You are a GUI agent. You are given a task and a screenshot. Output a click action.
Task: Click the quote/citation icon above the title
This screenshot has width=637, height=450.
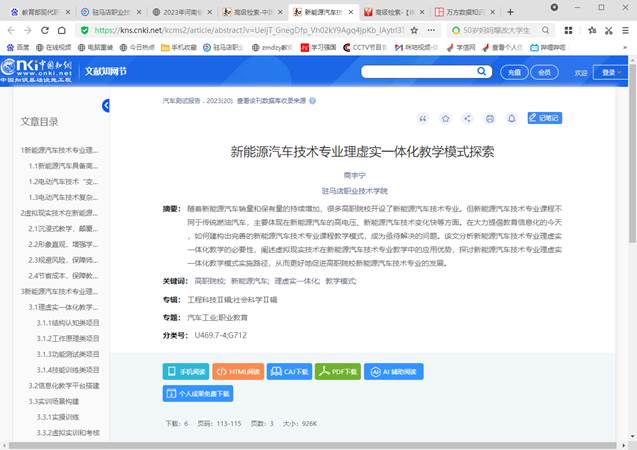[x=423, y=119]
